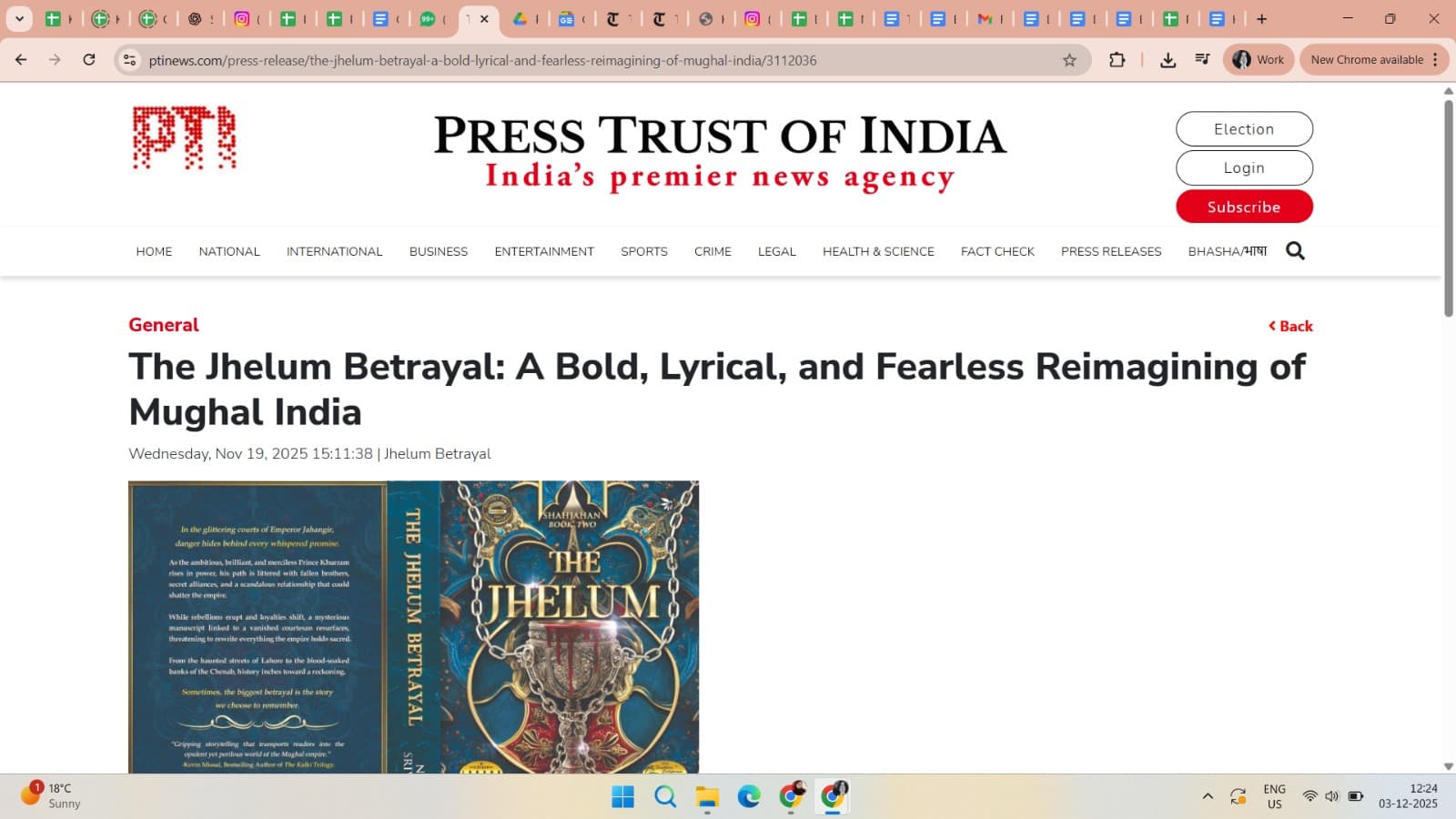Screen dimensions: 1456x819
Task: Open the Work profile menu
Action: pos(1259,60)
